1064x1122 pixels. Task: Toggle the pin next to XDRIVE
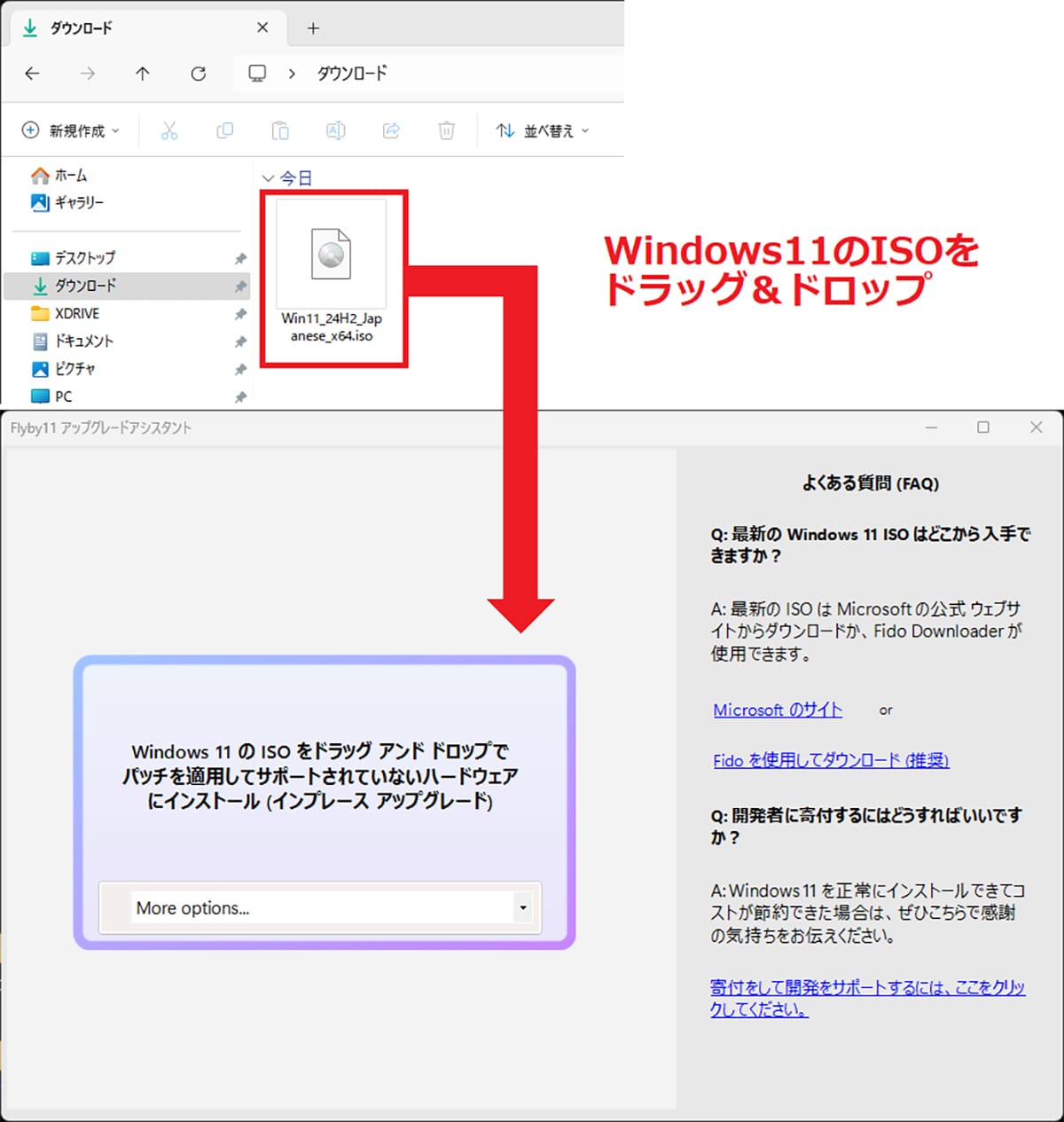point(239,313)
